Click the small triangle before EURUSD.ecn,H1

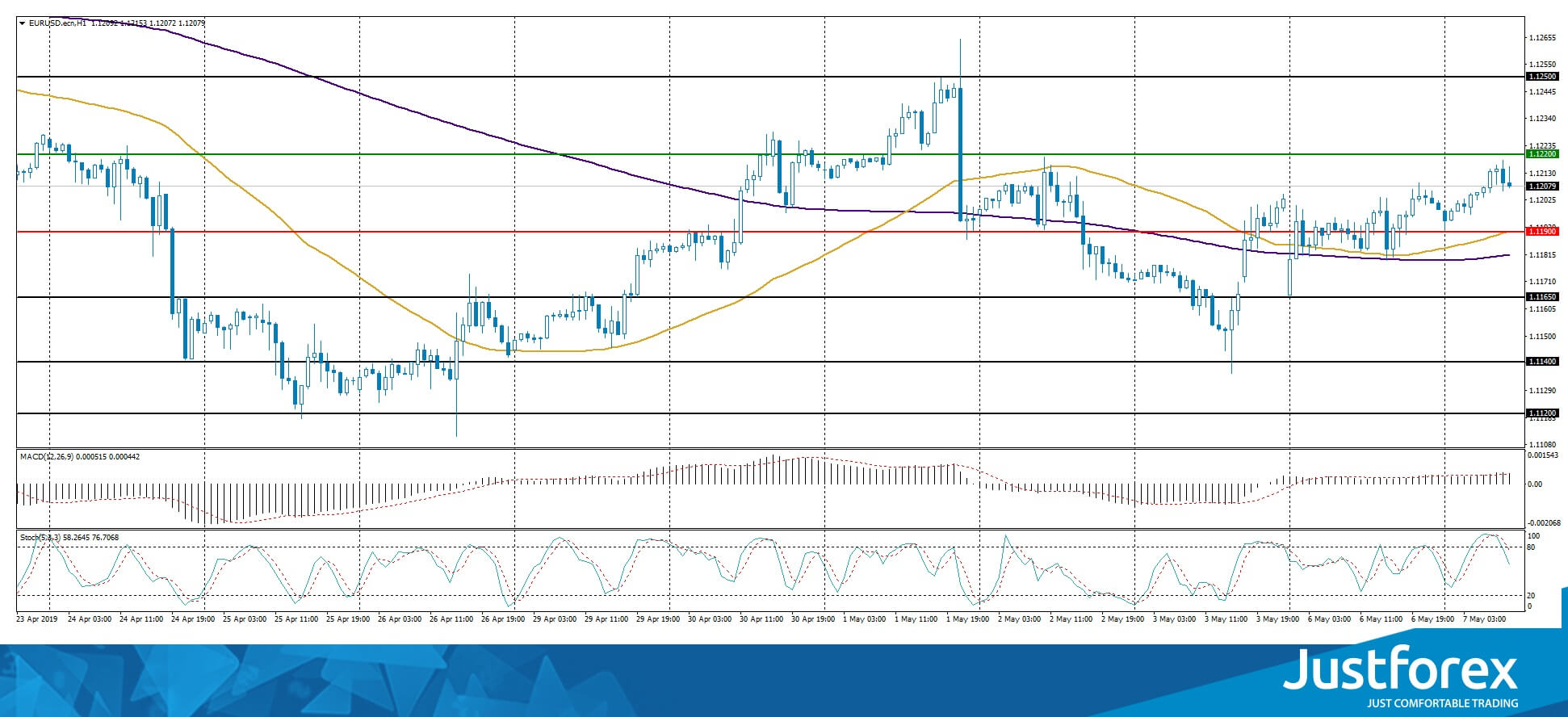click(x=22, y=23)
